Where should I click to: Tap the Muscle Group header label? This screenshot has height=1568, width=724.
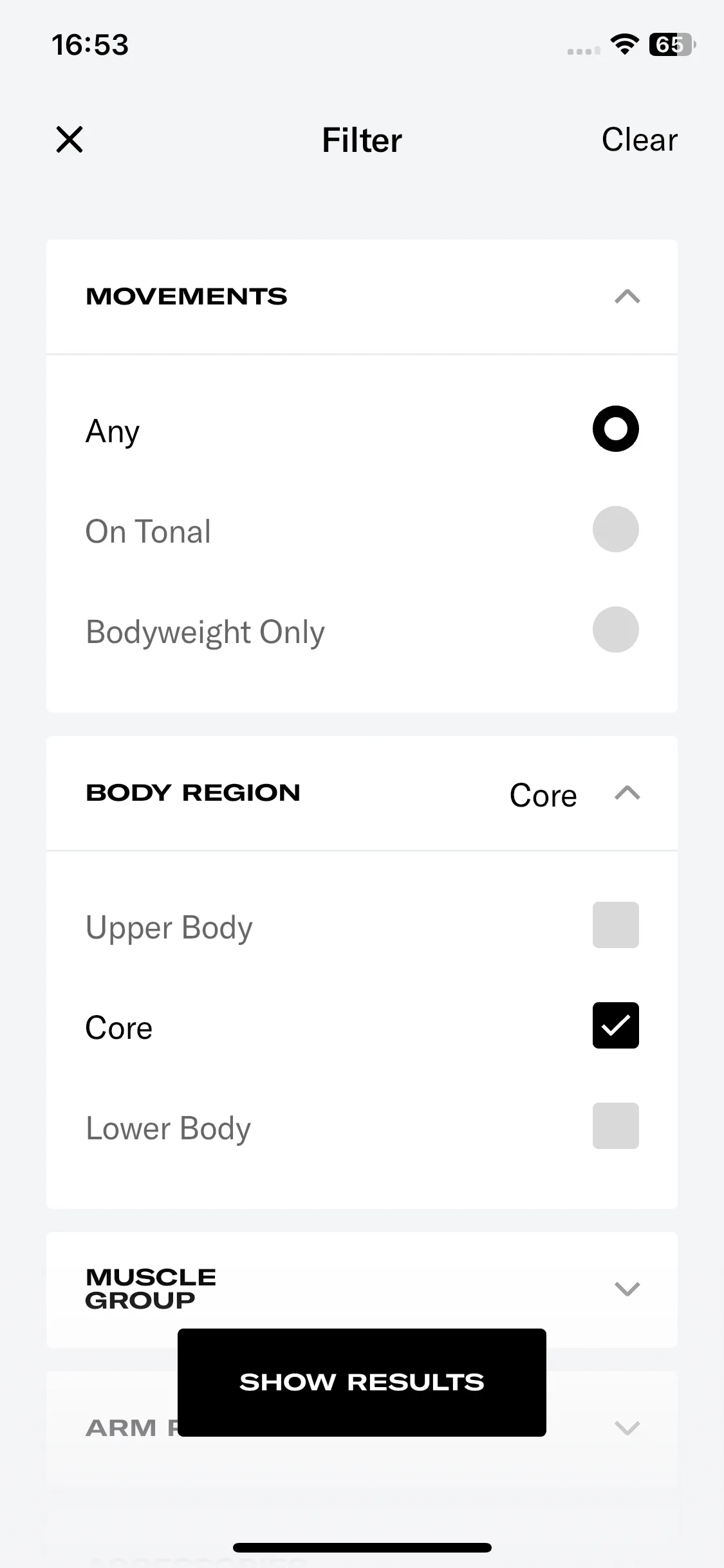click(x=151, y=1289)
